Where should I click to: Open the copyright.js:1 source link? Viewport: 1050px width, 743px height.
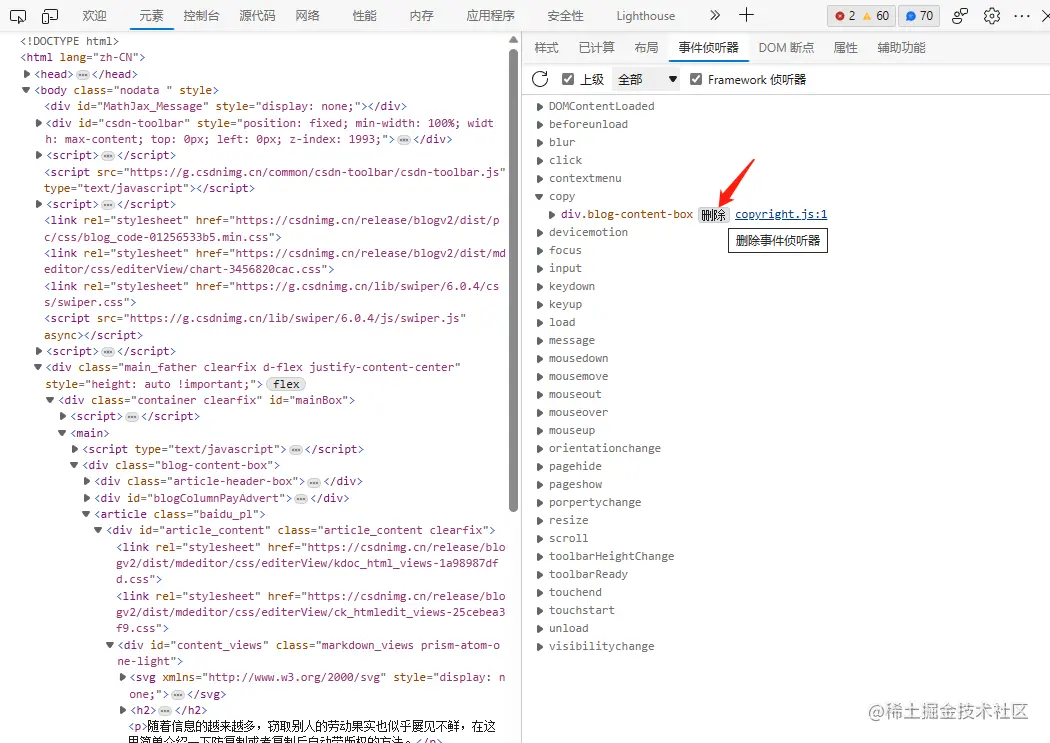[781, 214]
